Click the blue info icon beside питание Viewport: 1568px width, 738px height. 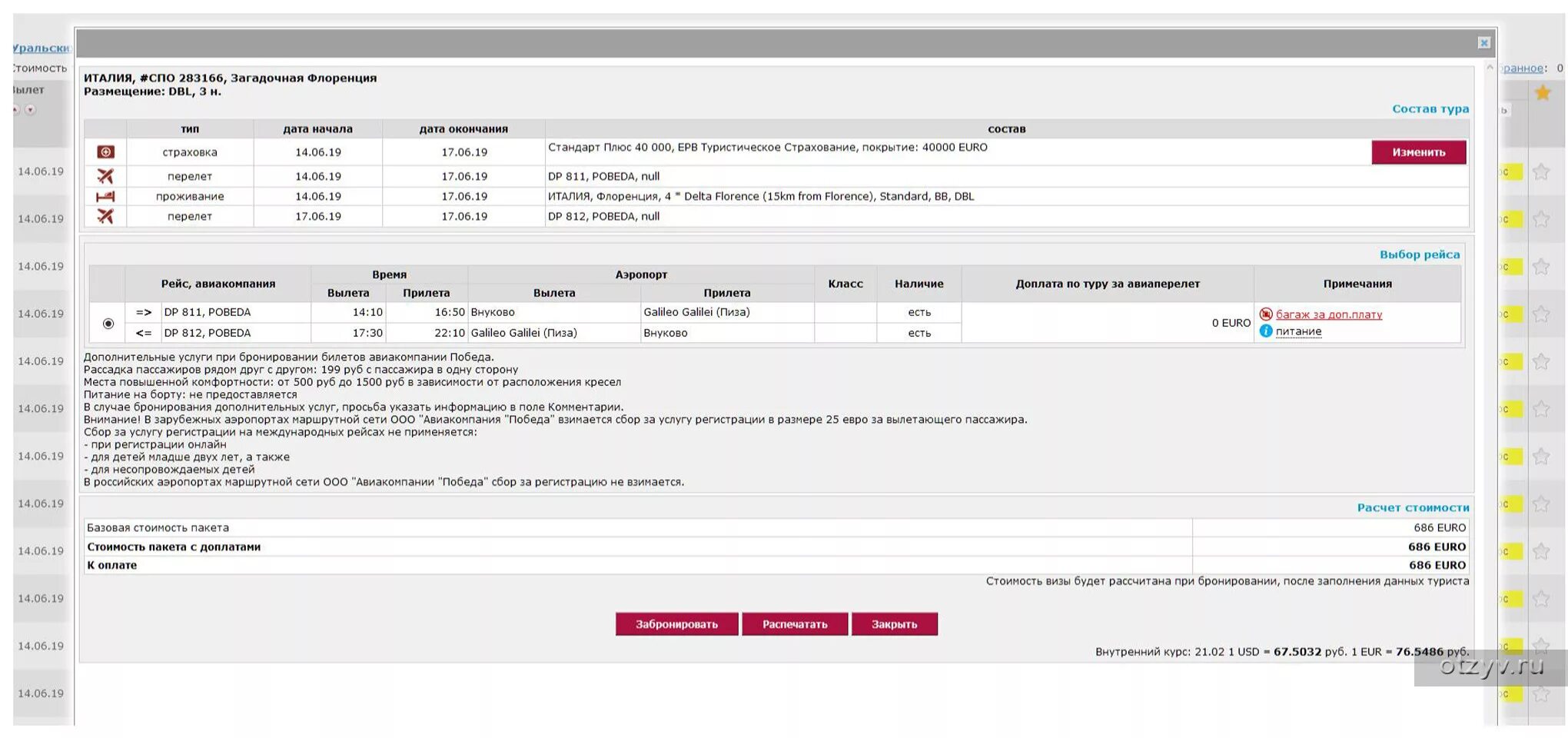[1266, 331]
